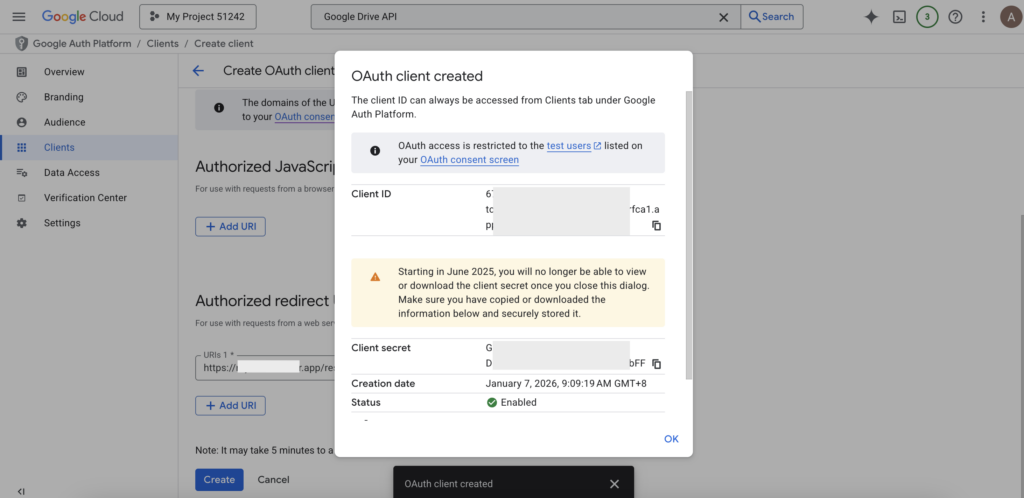Image resolution: width=1024 pixels, height=498 pixels.
Task: Open the Gemini AI assistant sparkle icon
Action: (x=871, y=17)
